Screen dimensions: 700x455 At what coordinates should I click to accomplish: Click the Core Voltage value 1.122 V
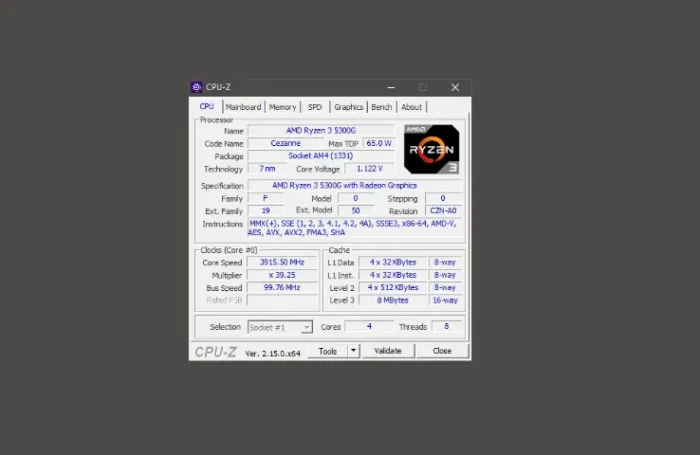pyautogui.click(x=370, y=169)
